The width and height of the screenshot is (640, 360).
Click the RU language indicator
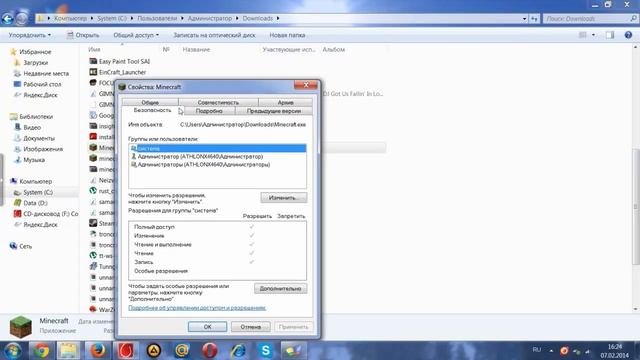[537, 350]
